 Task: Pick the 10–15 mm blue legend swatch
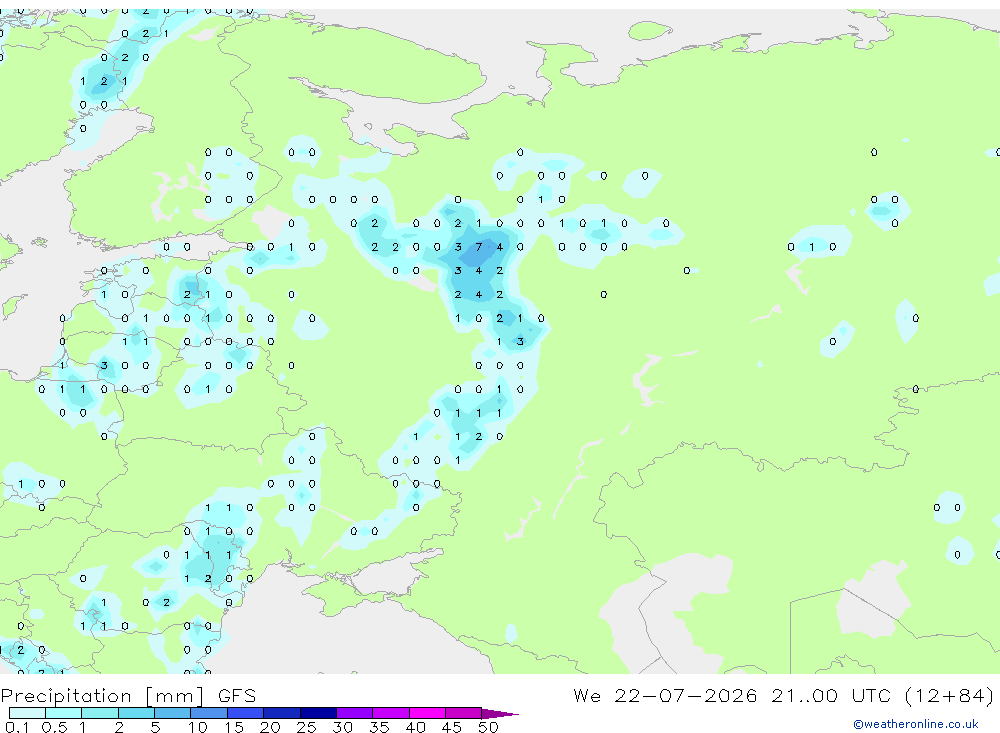[x=209, y=713]
